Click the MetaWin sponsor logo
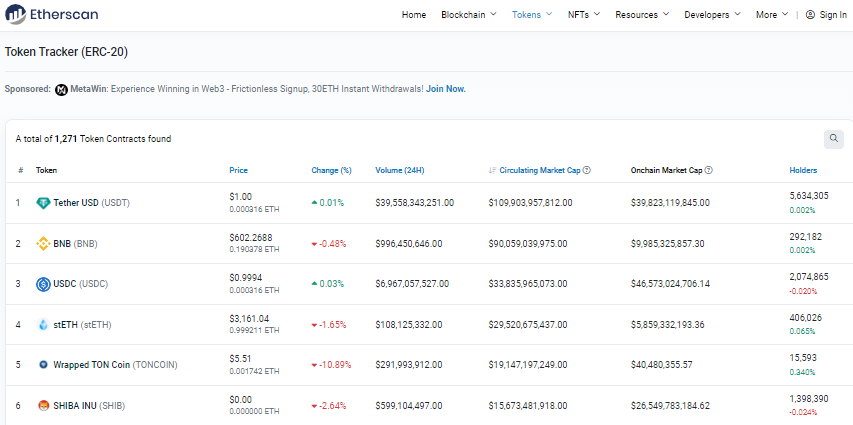The width and height of the screenshot is (853, 425). click(x=61, y=89)
